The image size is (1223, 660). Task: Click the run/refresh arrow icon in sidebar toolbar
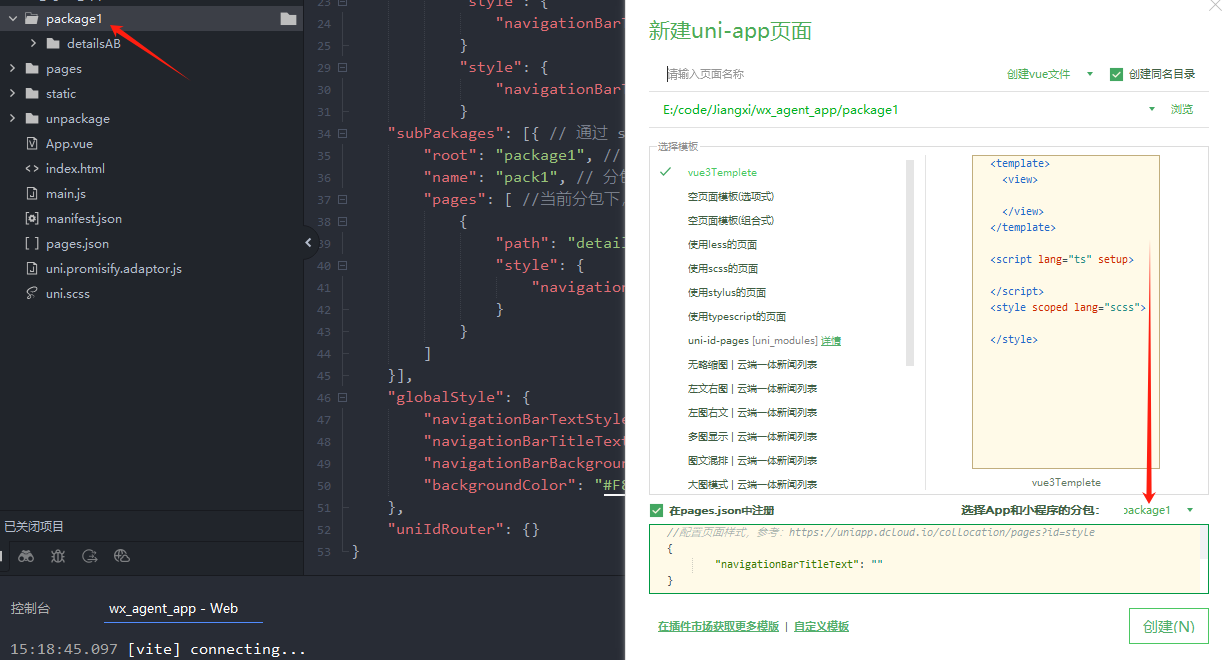pos(90,556)
